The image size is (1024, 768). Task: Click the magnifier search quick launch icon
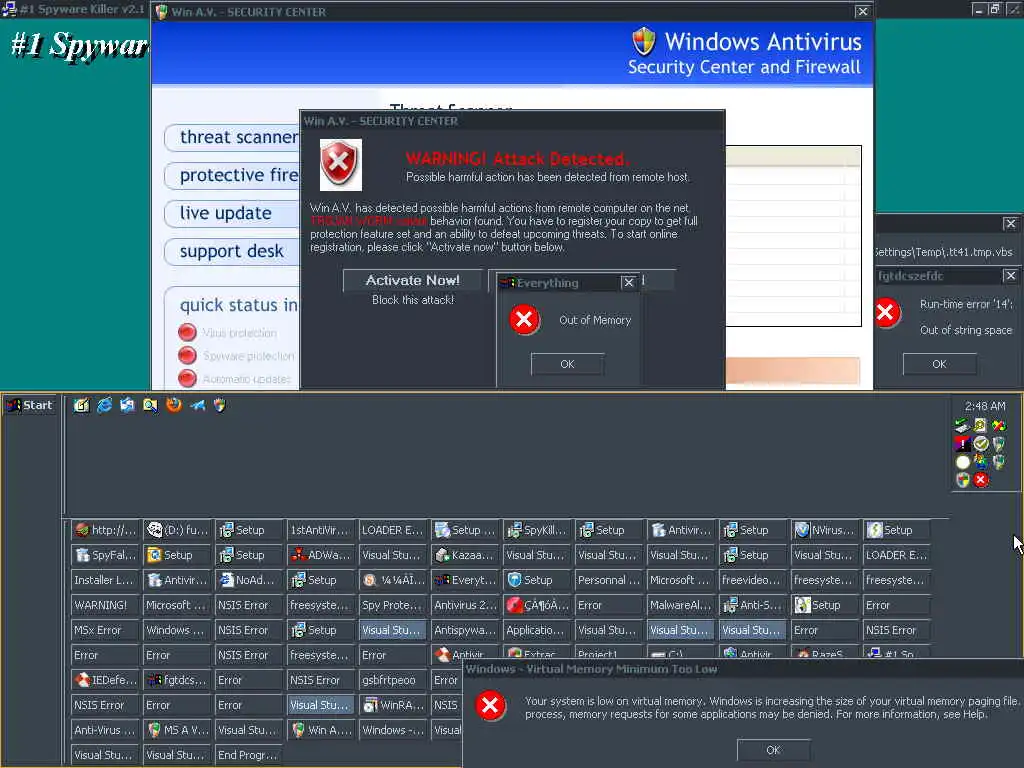pos(150,406)
